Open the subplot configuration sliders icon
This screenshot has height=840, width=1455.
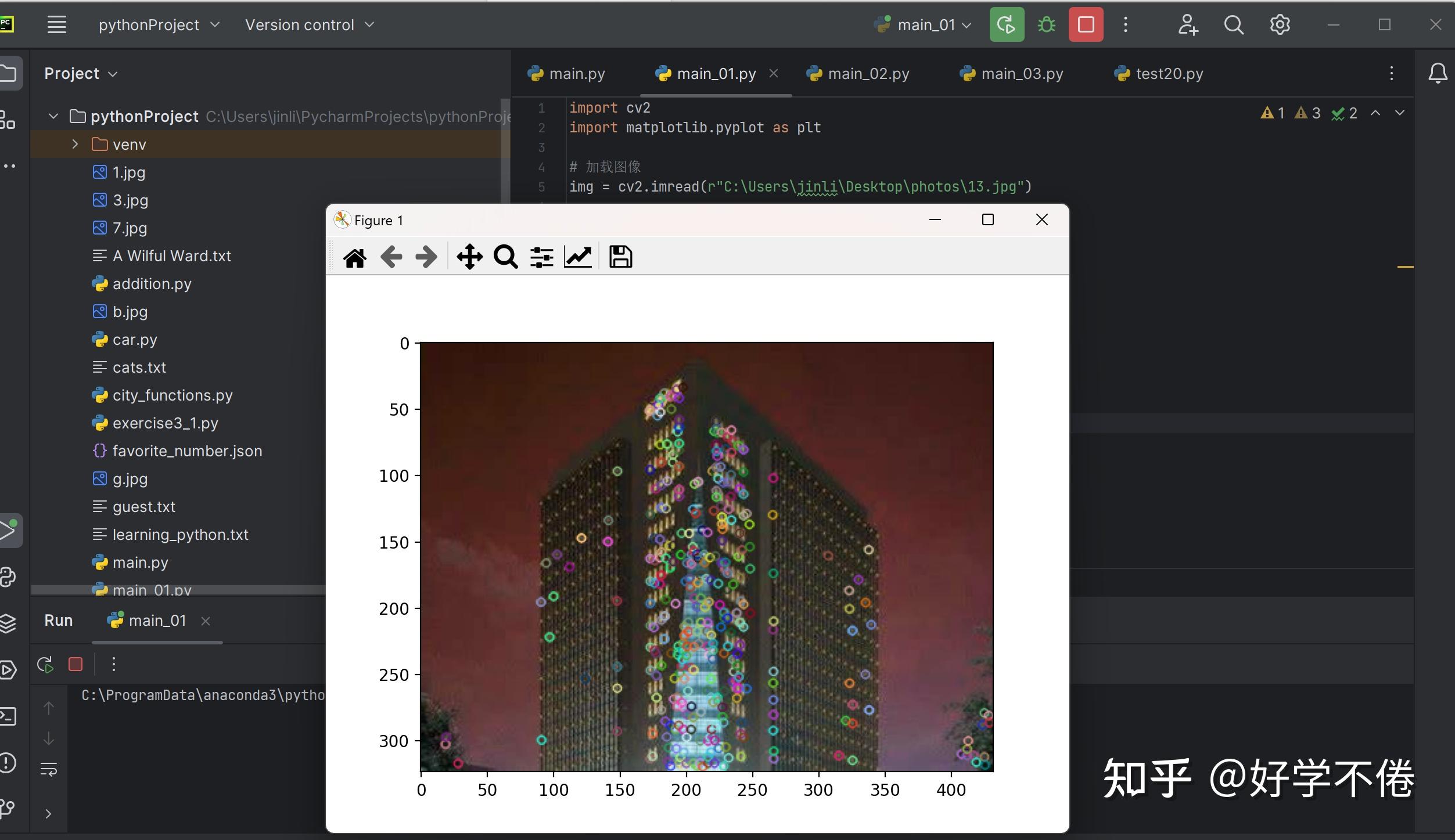pos(542,257)
